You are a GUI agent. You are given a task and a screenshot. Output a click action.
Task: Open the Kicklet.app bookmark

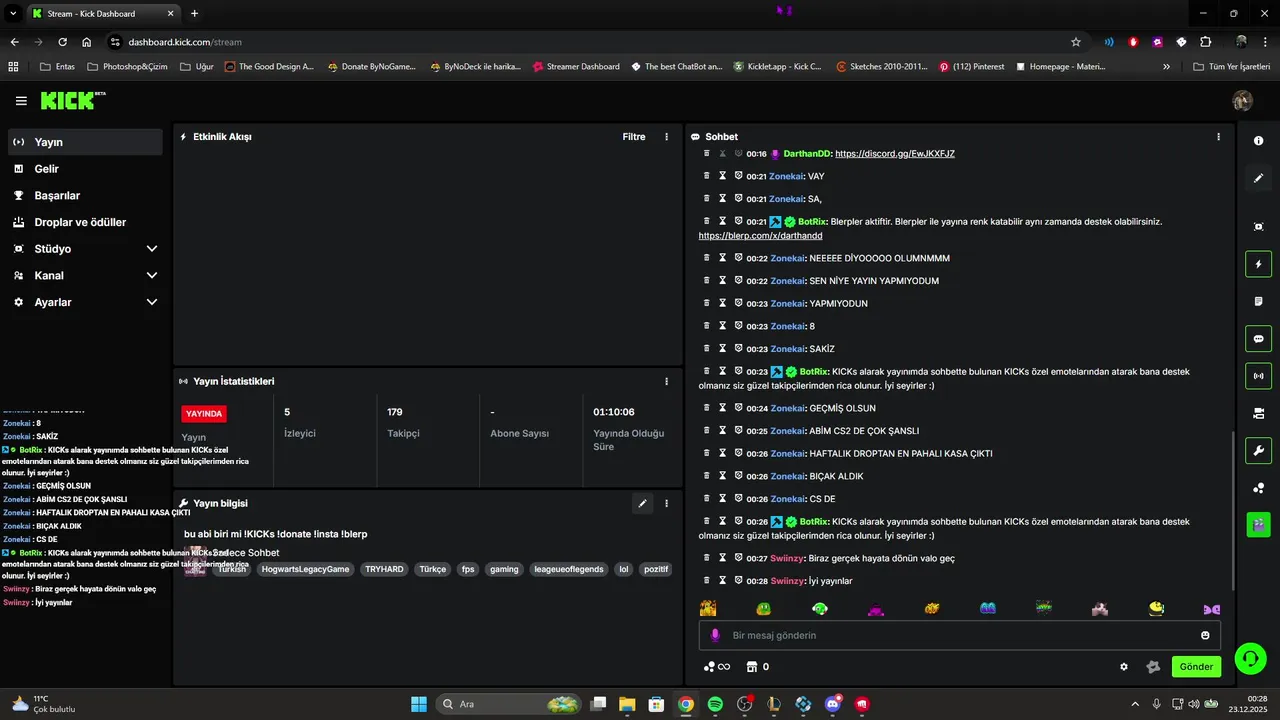(x=777, y=67)
